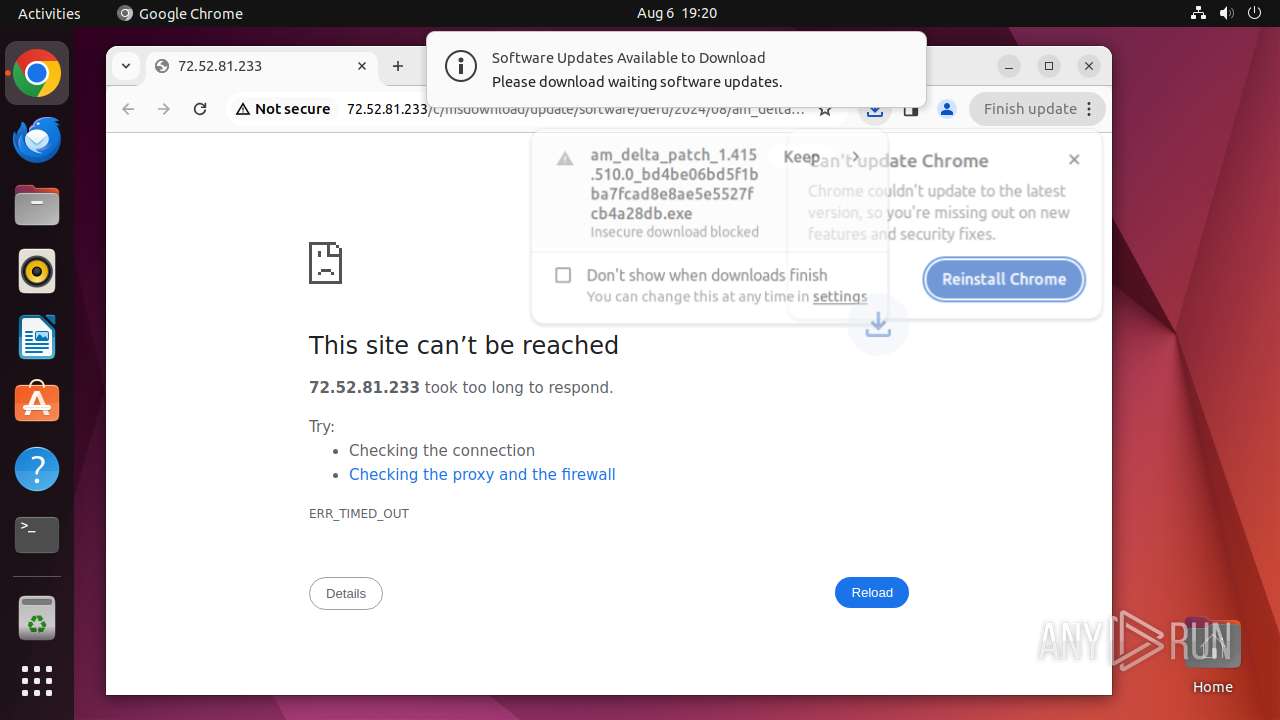Expand download options arrow next to Keep
Screen dimensions: 1280x720
[x=855, y=157]
